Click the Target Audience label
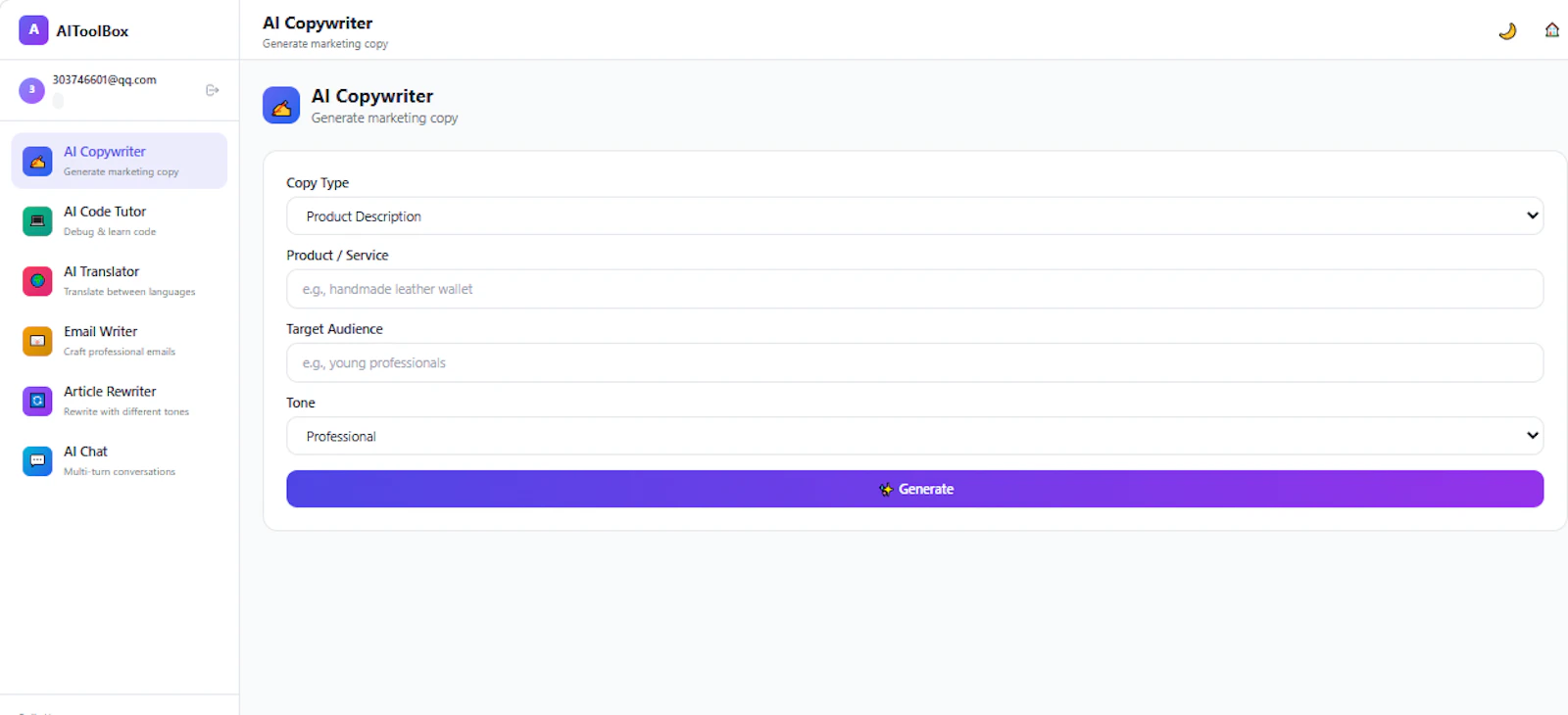 point(334,329)
